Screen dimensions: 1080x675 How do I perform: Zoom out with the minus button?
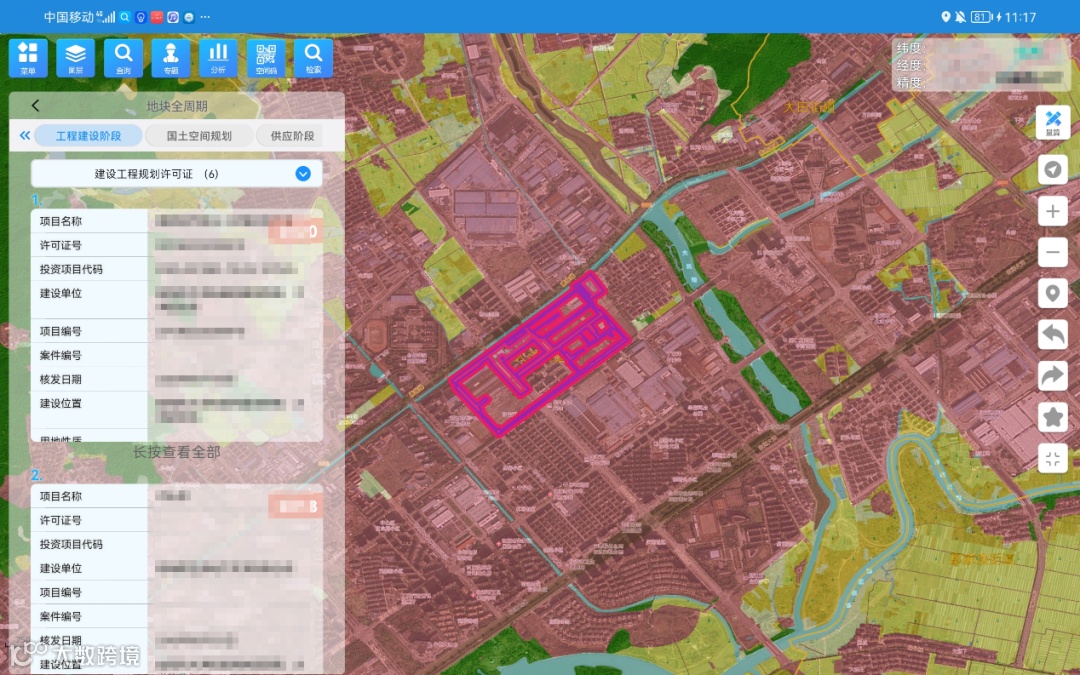point(1052,253)
